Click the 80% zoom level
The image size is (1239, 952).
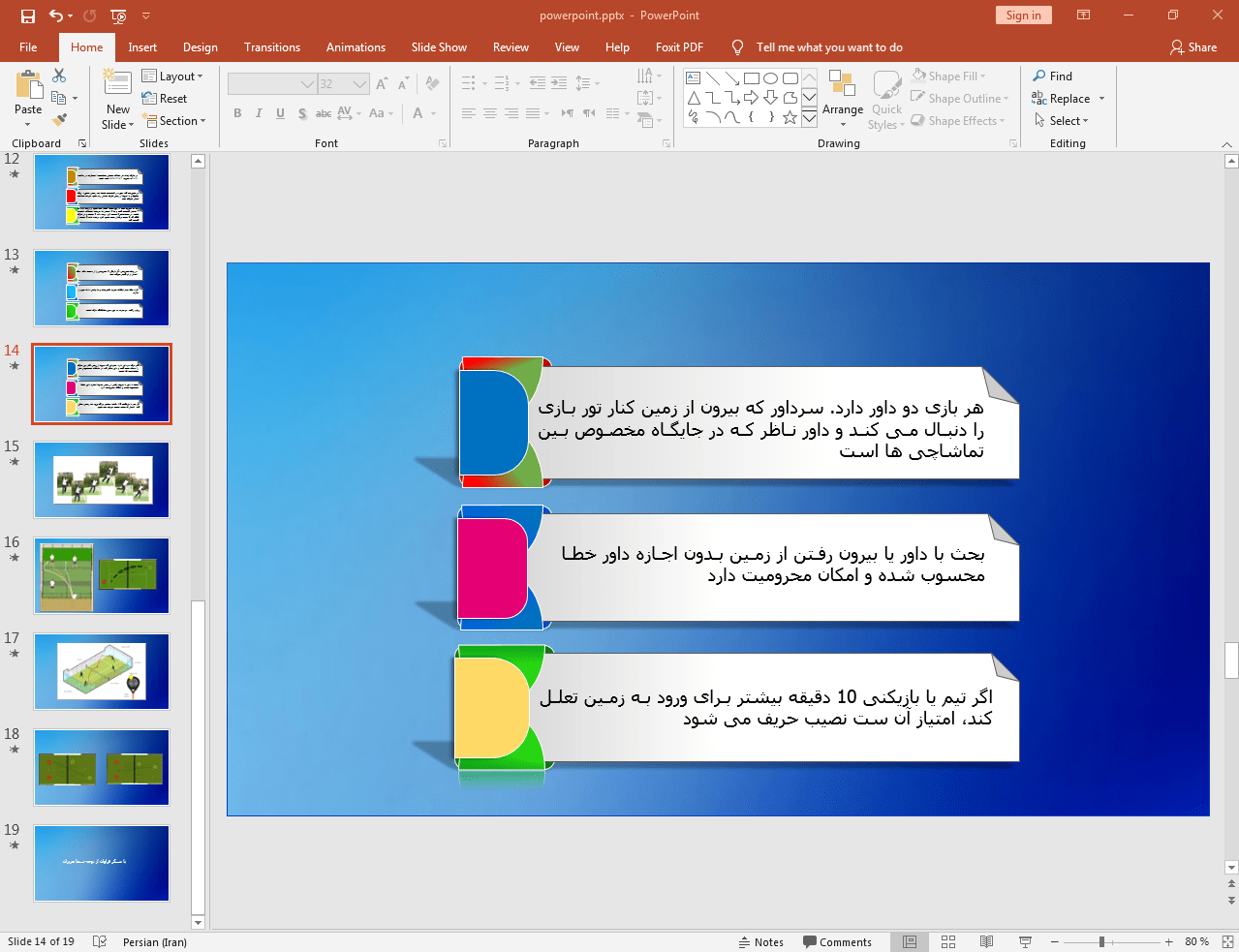(x=1196, y=941)
